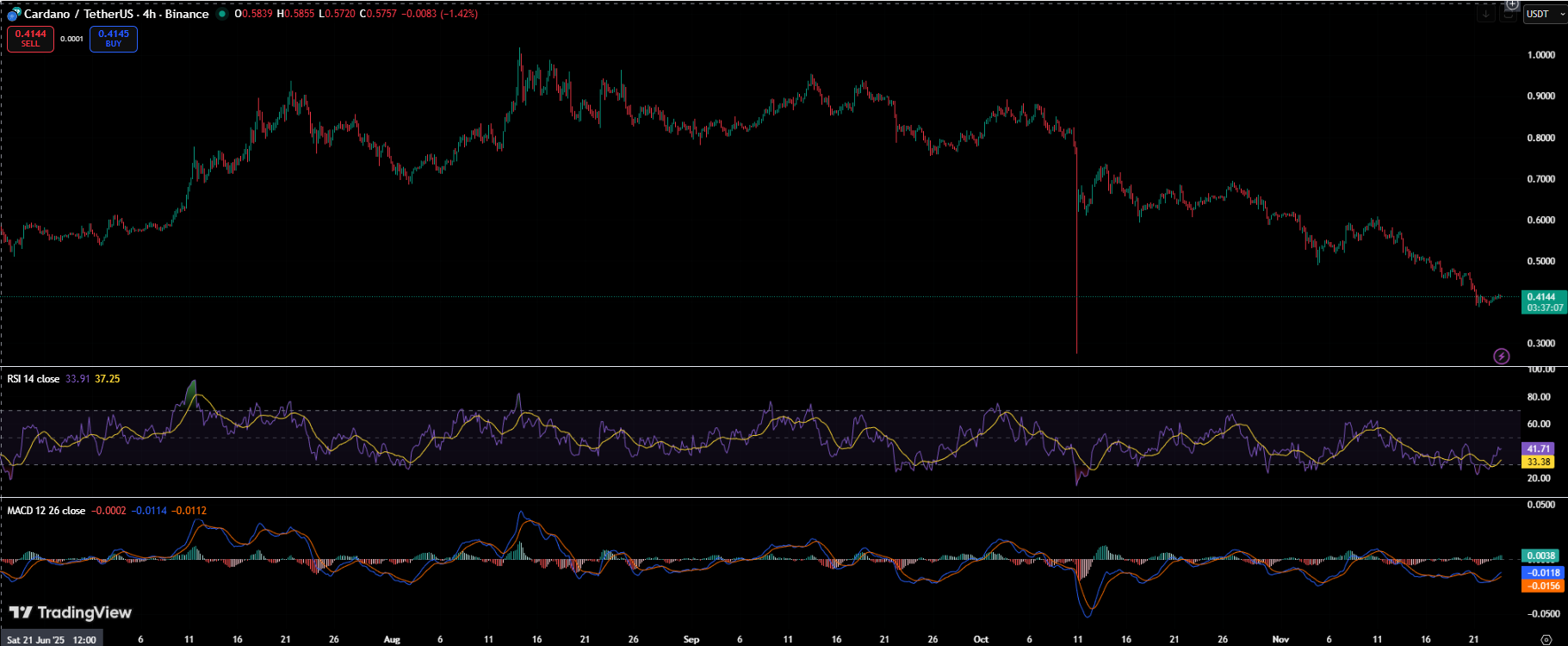This screenshot has width=1568, height=646.
Task: Click the 0.0001 spread value
Action: tap(71, 39)
